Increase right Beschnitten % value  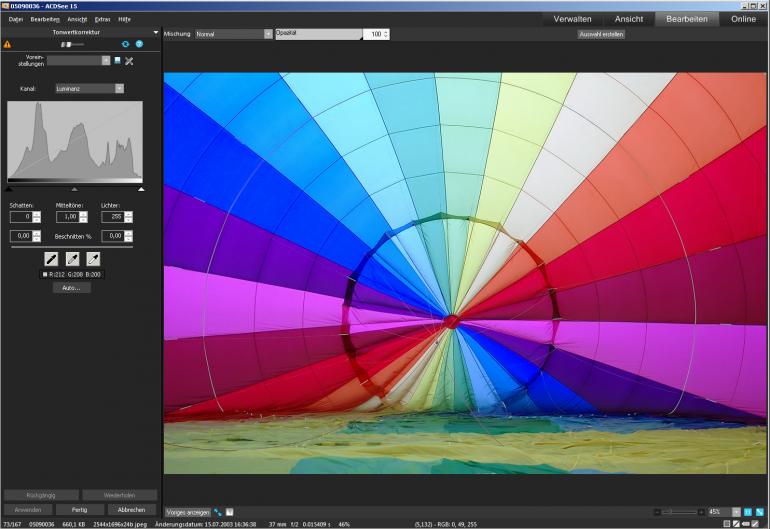click(x=129, y=233)
